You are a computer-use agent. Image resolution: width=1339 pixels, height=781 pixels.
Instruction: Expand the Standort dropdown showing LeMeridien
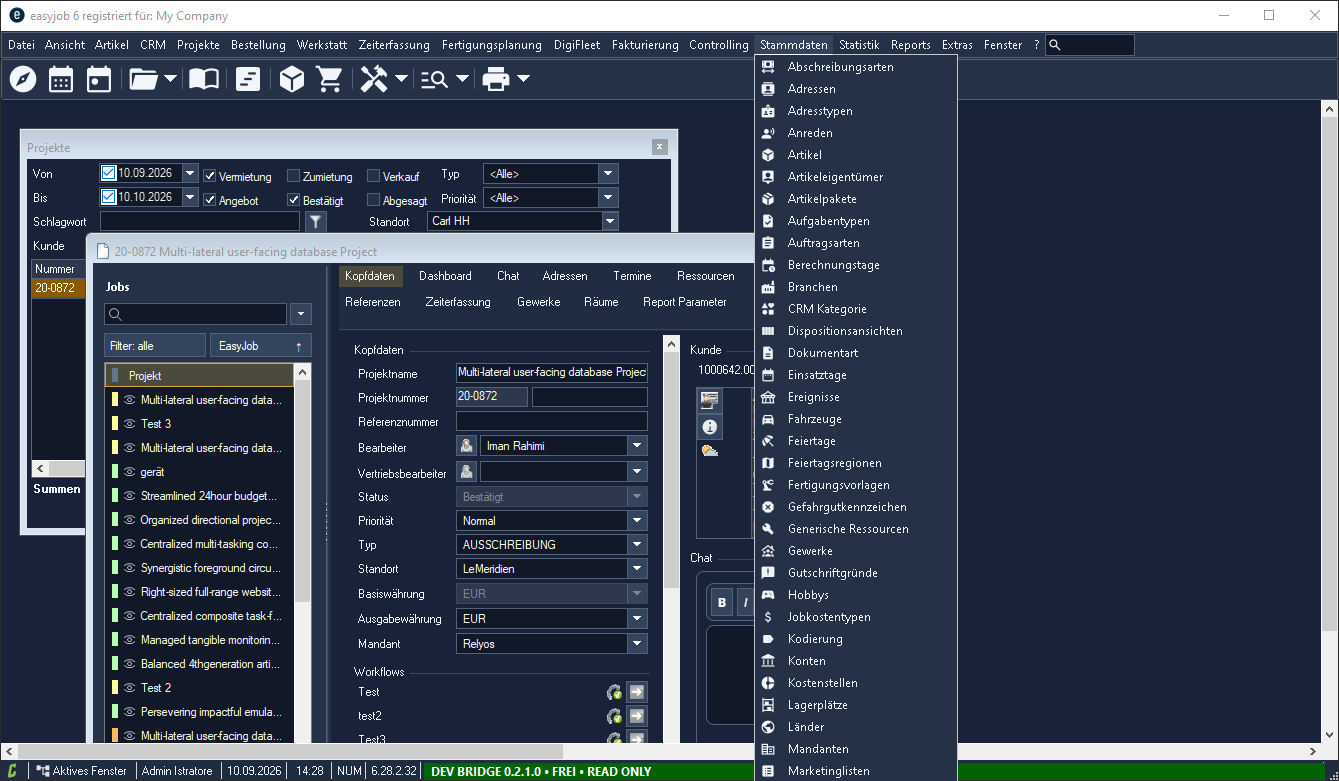coord(637,569)
